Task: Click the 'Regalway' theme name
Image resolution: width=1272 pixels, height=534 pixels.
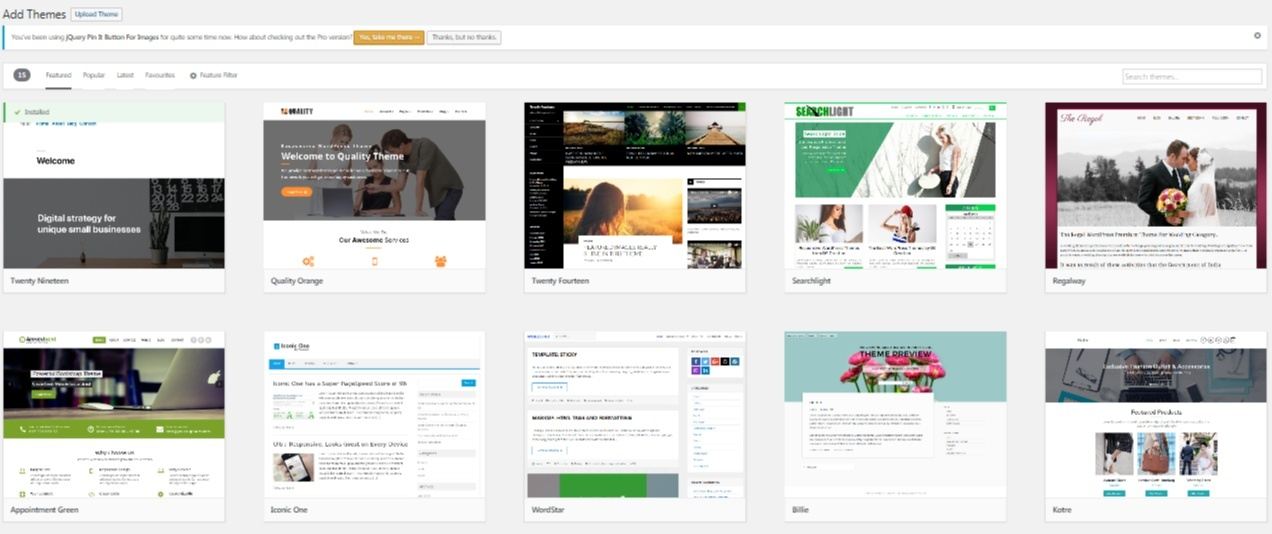Action: [x=1069, y=281]
